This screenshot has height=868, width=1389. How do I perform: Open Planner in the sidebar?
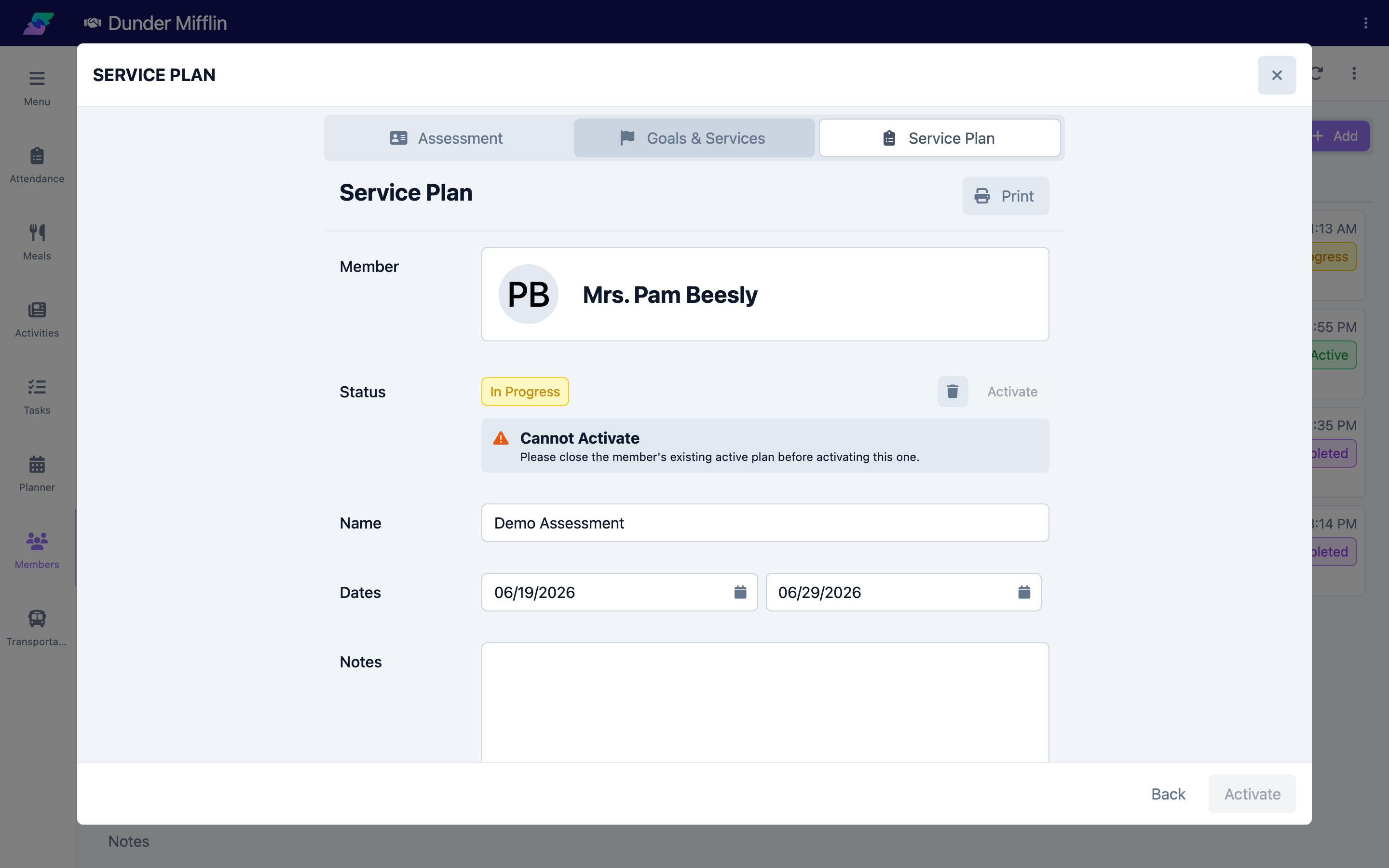(x=37, y=474)
